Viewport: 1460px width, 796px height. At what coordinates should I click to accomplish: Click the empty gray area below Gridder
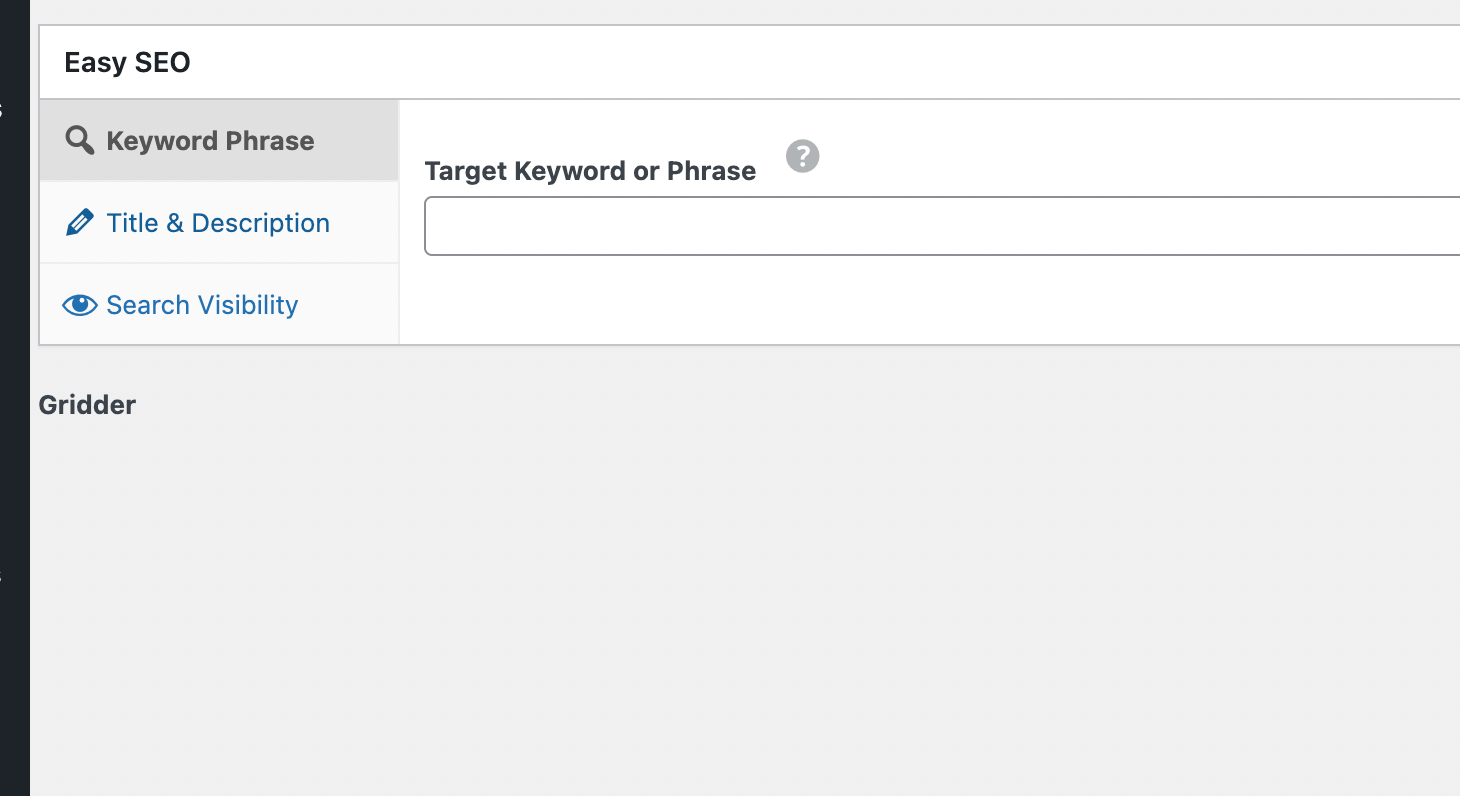pyautogui.click(x=700, y=600)
